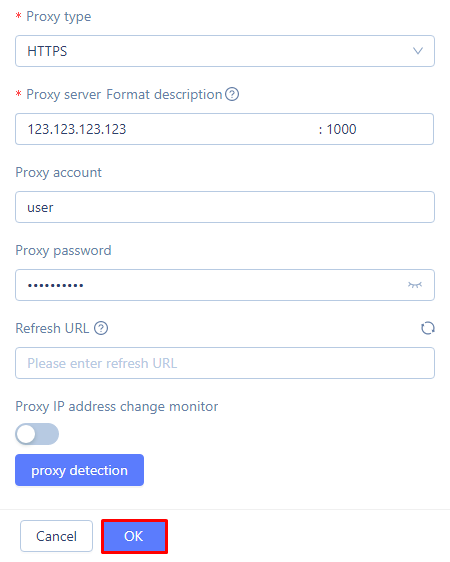Focus the Please enter refresh URL box
The height and width of the screenshot is (562, 450).
225,363
